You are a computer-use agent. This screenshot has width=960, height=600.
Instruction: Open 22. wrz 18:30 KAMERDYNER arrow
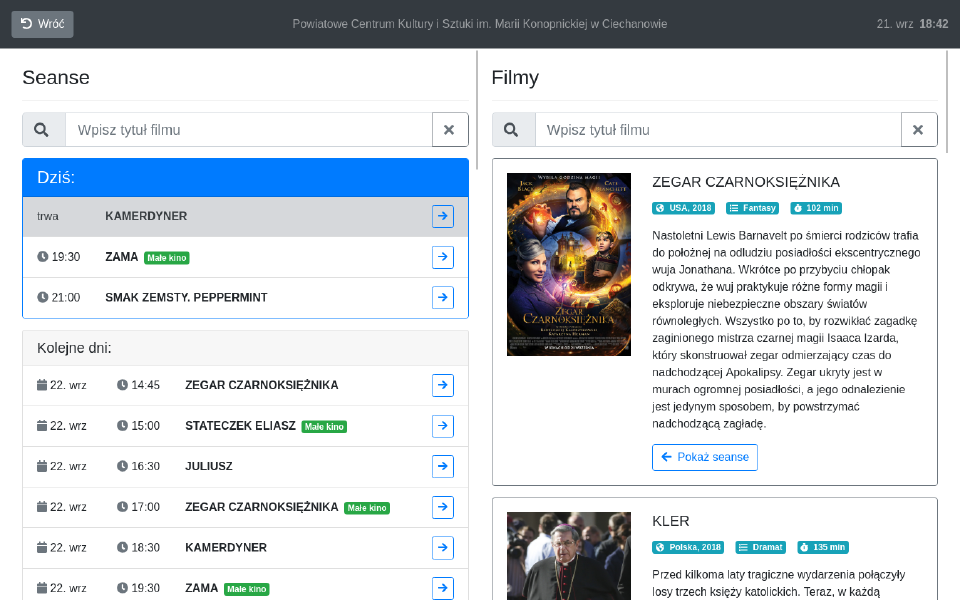[443, 547]
